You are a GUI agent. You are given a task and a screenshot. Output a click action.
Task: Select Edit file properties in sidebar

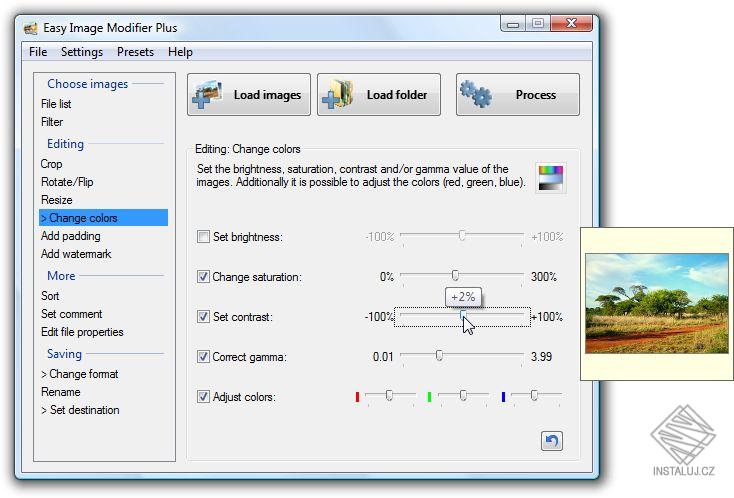[x=82, y=332]
